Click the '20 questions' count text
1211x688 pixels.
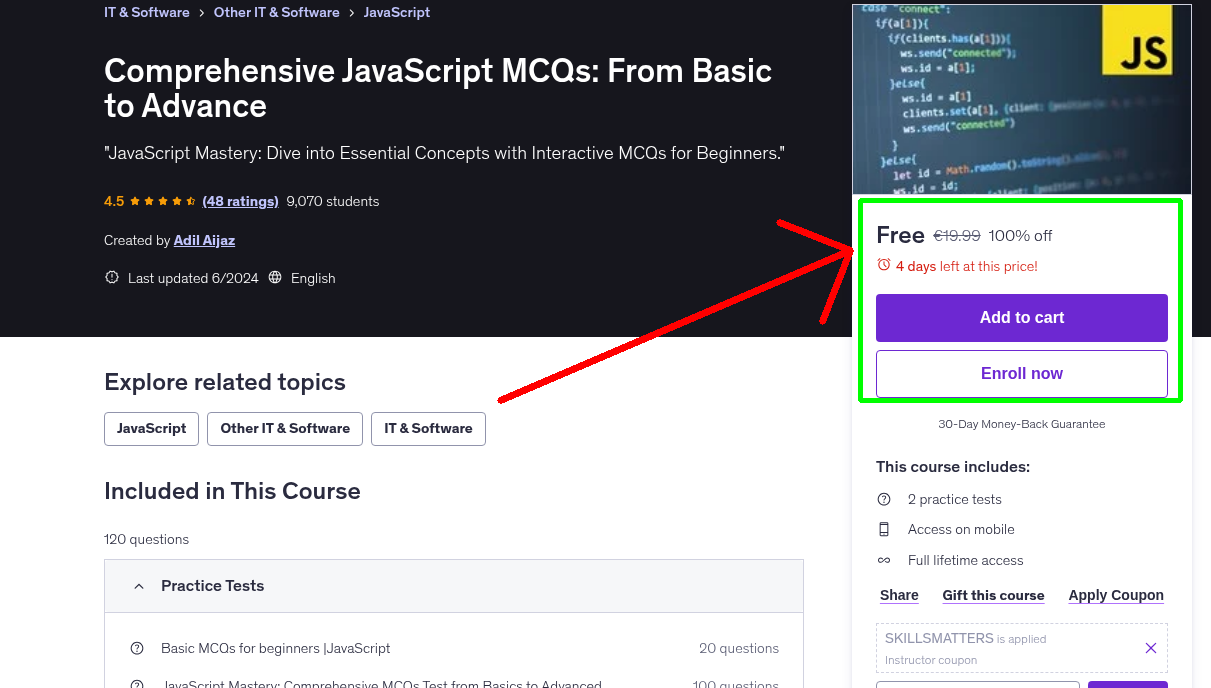tap(739, 648)
